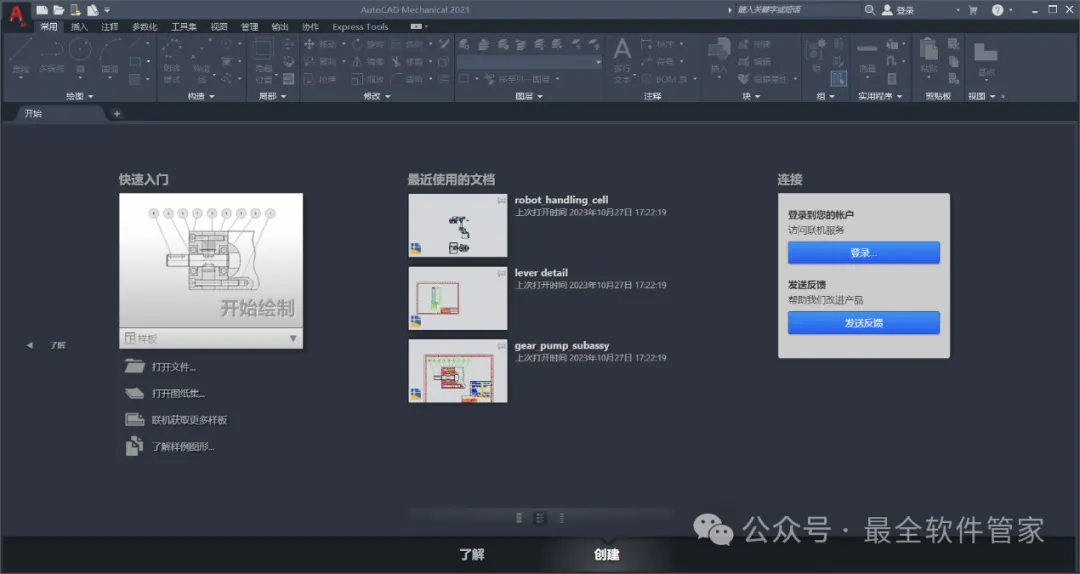The height and width of the screenshot is (574, 1080).
Task: Click the Stretch (拉伸) tool icon
Action: 309,79
